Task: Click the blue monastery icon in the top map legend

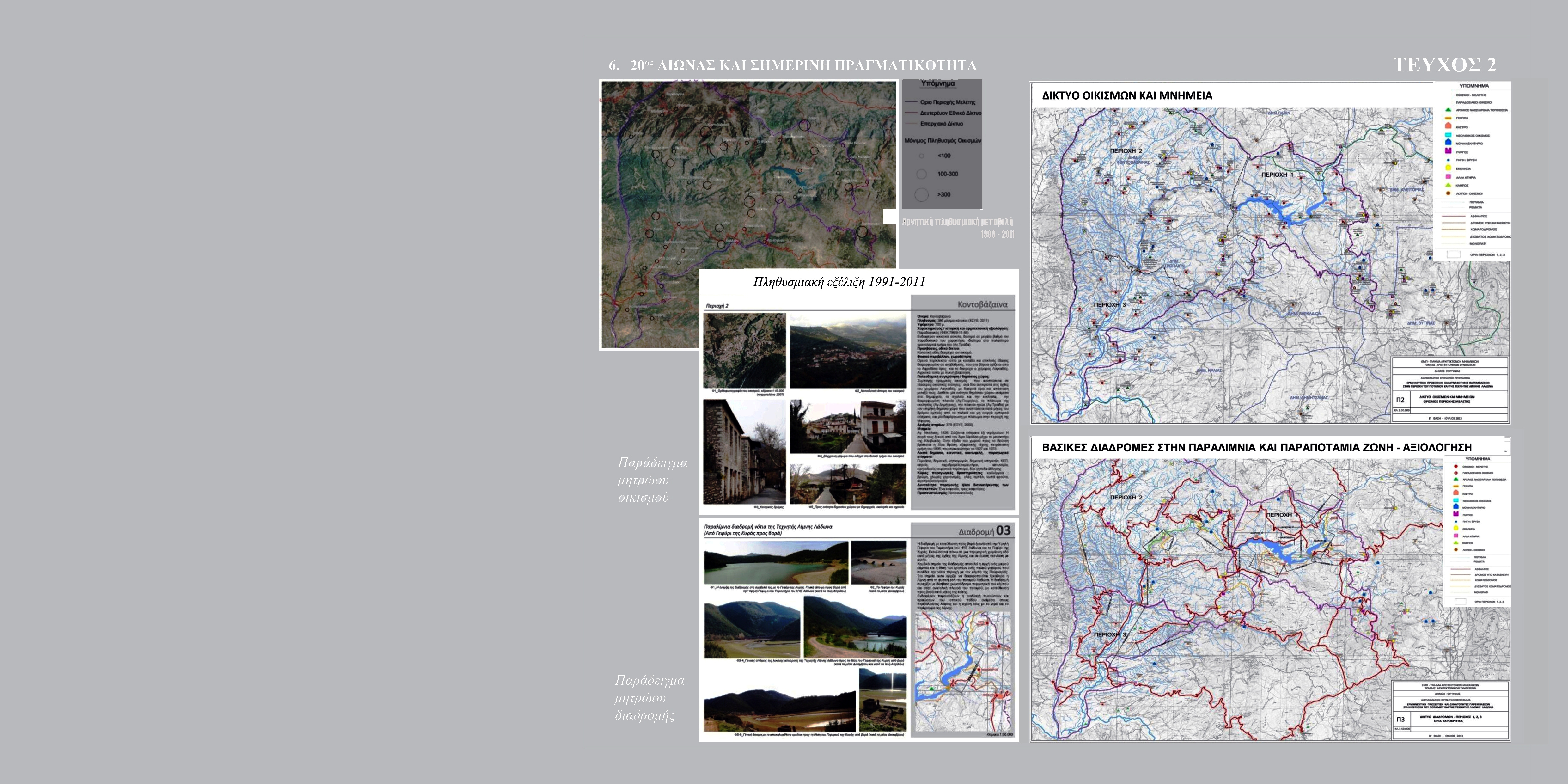Action: (1448, 143)
